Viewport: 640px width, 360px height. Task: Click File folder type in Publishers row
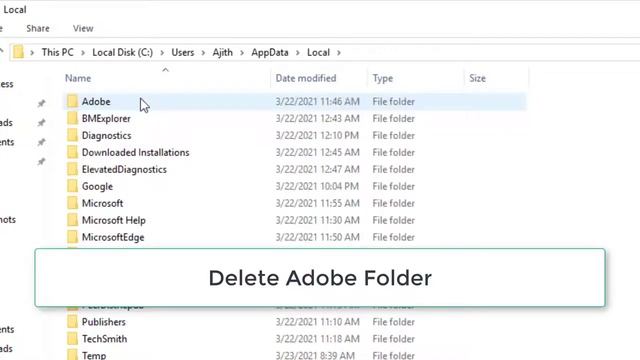(393, 322)
